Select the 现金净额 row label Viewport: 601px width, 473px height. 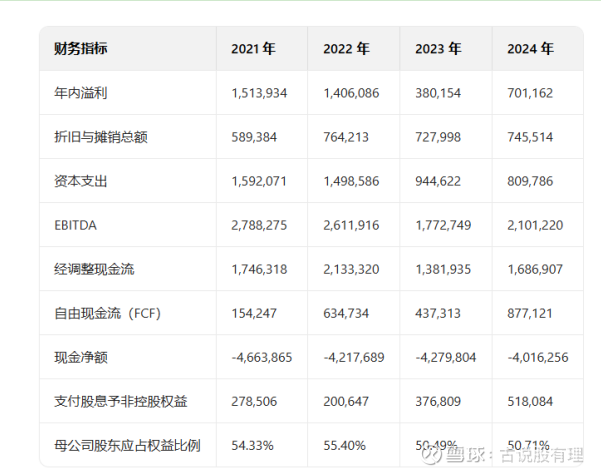point(79,357)
